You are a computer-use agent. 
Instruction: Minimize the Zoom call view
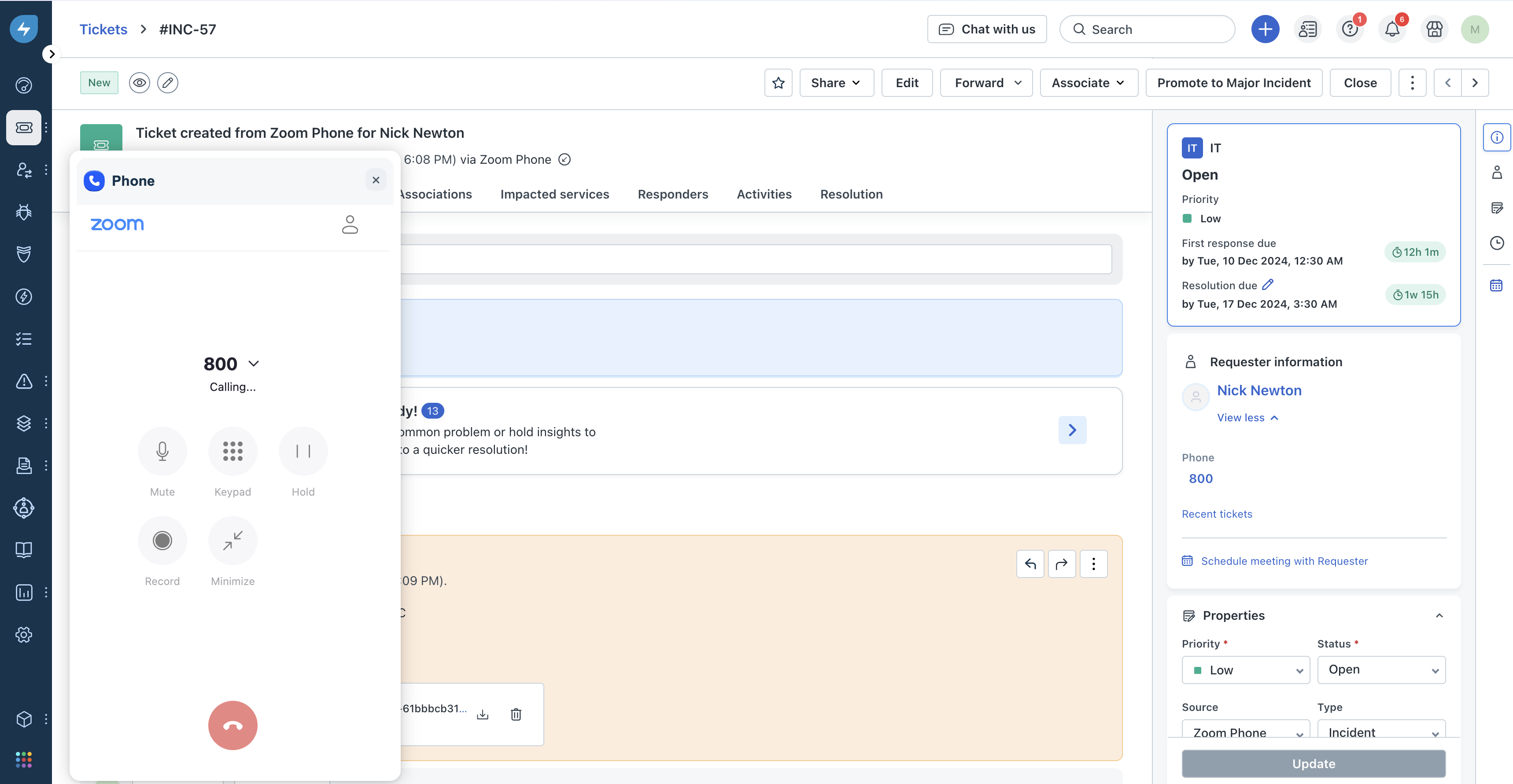(232, 540)
